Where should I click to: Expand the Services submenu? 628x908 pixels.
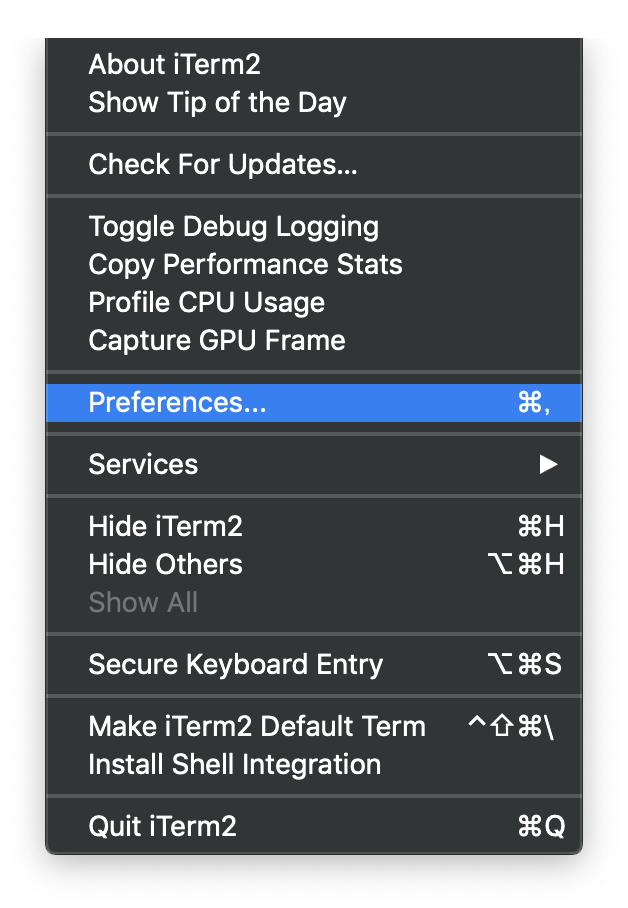(143, 464)
